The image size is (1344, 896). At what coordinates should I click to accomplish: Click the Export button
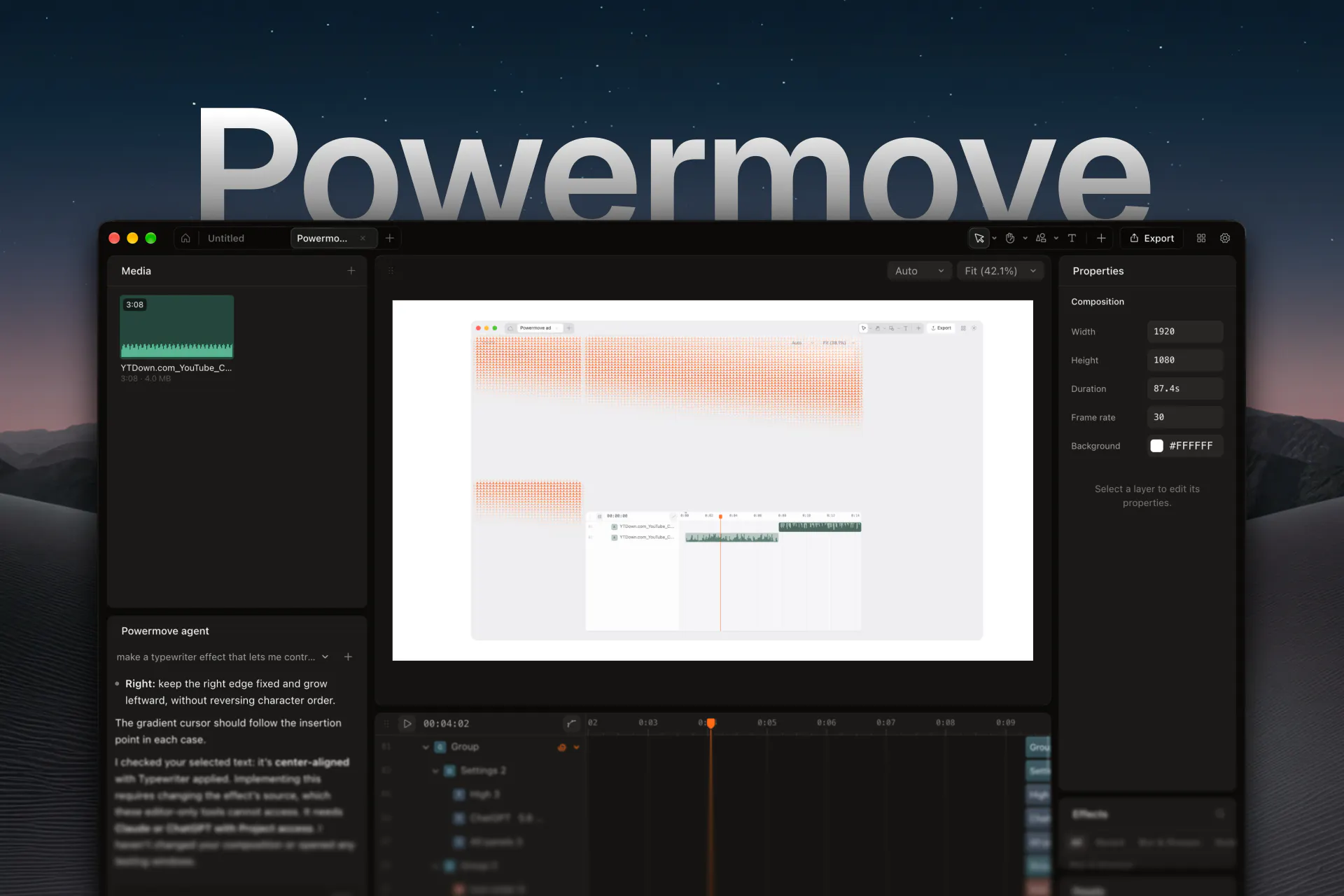point(1151,238)
